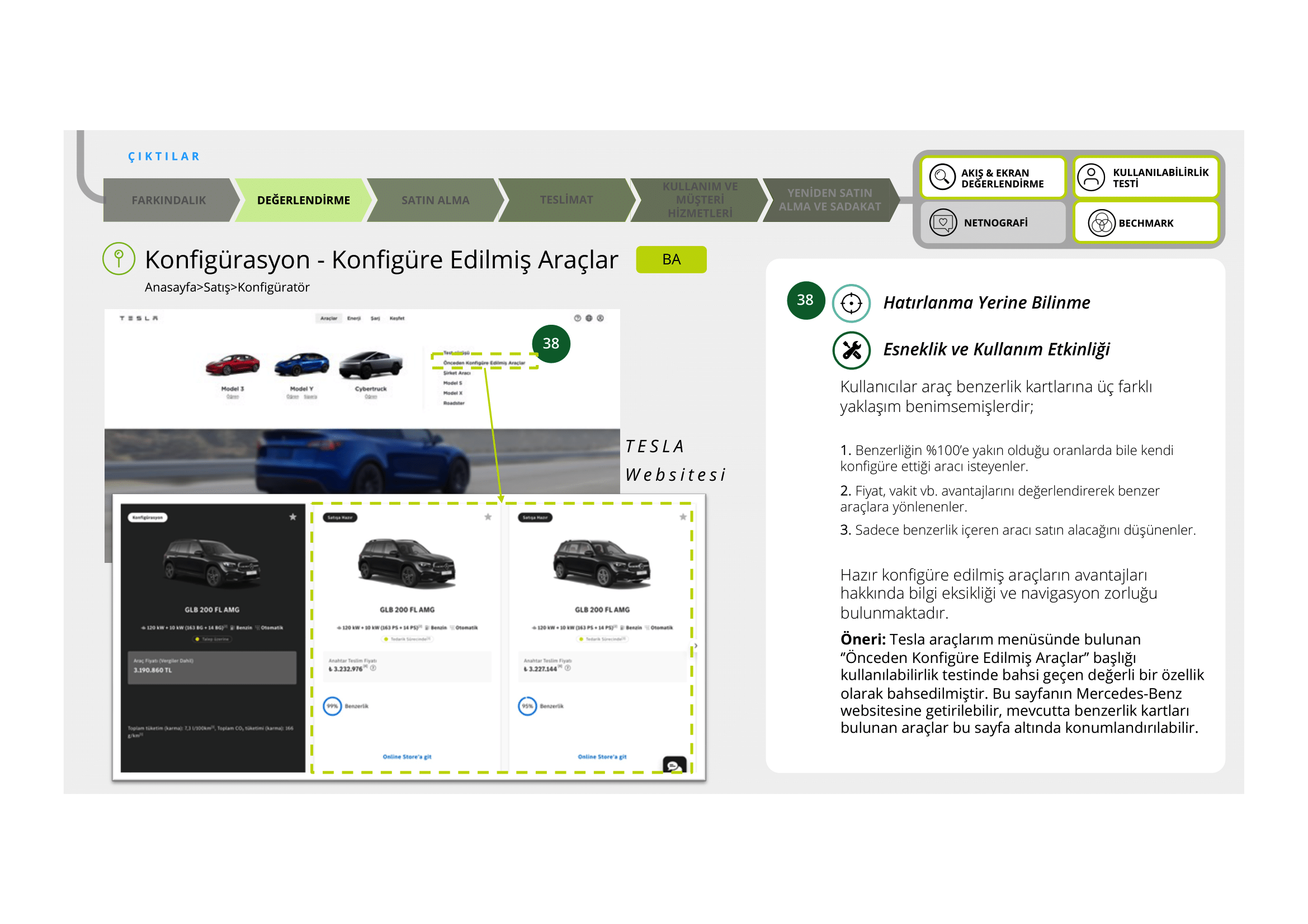
Task: Click Online Store'a git on 99% card
Action: point(407,757)
